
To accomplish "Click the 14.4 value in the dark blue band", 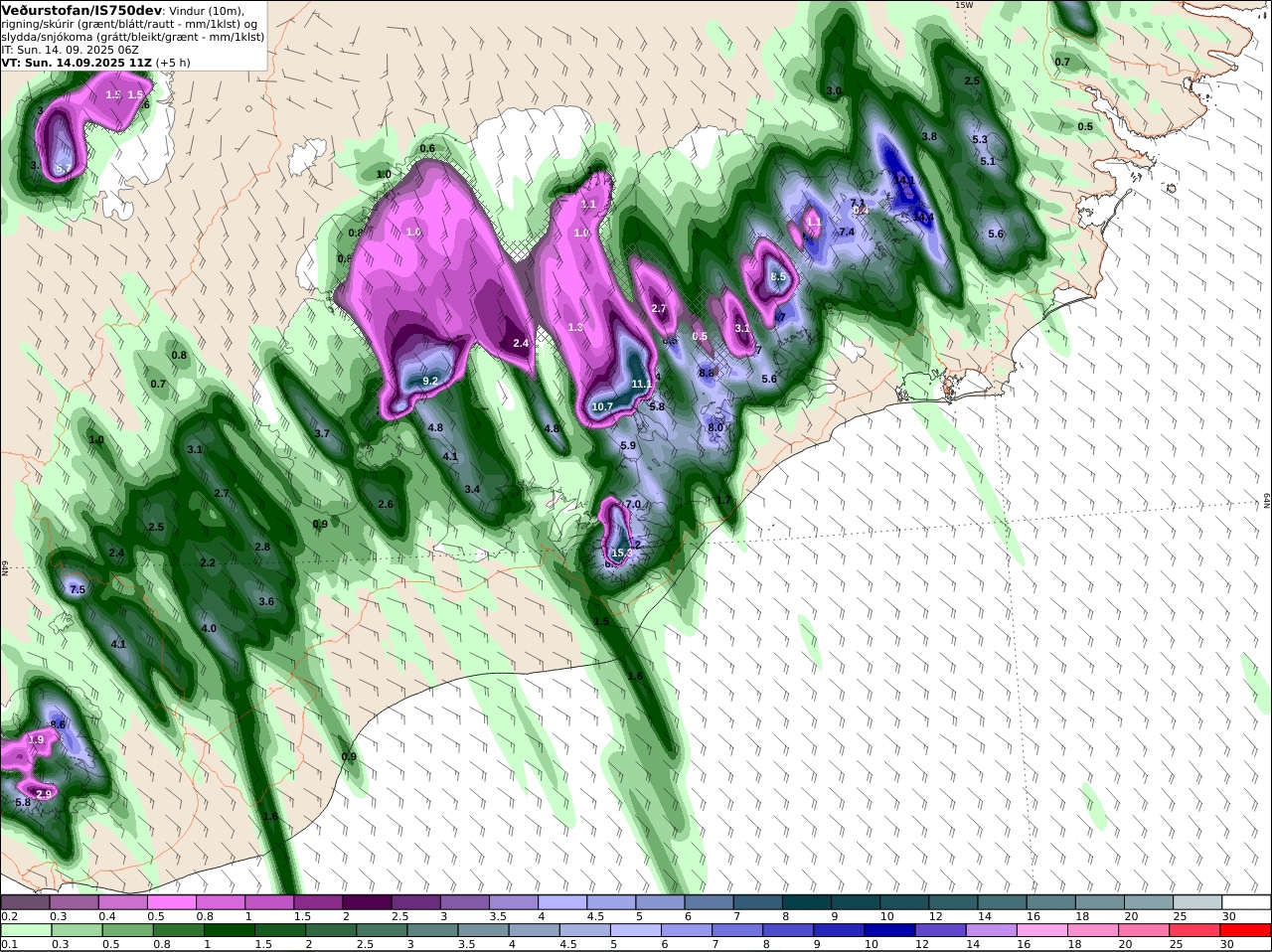I will tap(923, 217).
